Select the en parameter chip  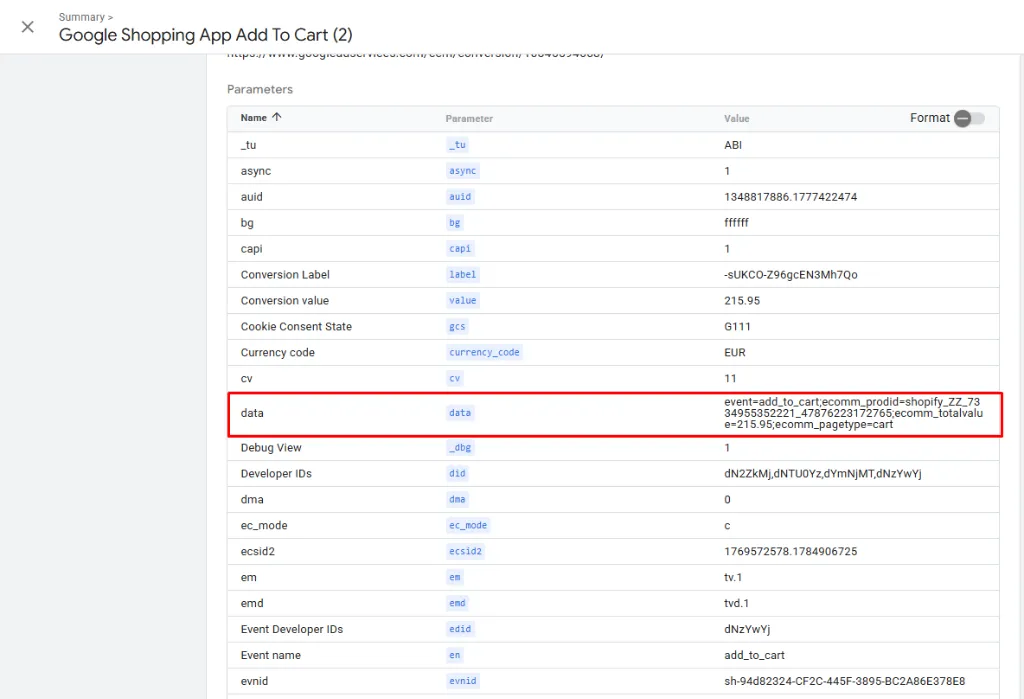tap(455, 655)
